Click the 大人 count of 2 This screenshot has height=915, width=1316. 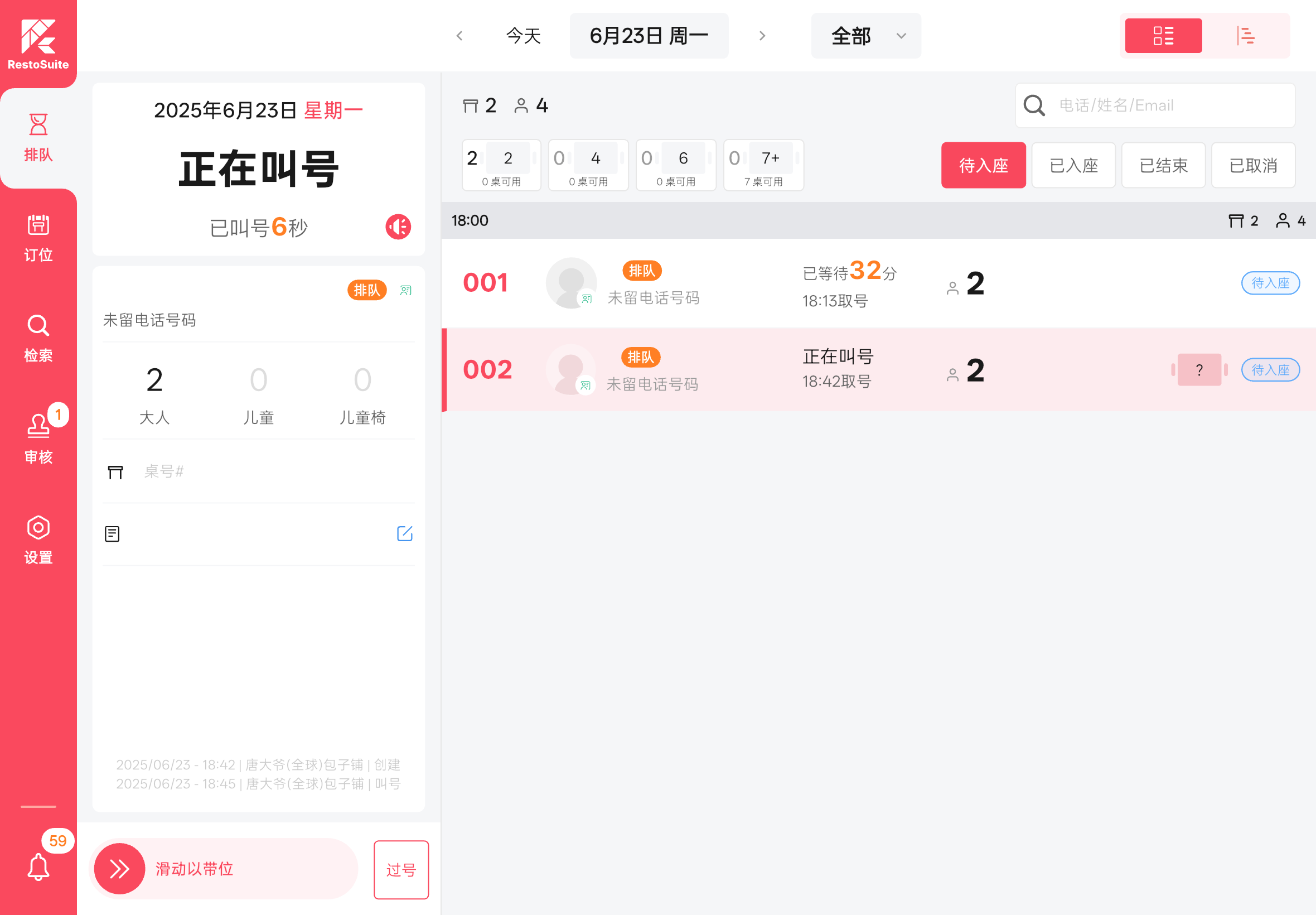pyautogui.click(x=154, y=379)
